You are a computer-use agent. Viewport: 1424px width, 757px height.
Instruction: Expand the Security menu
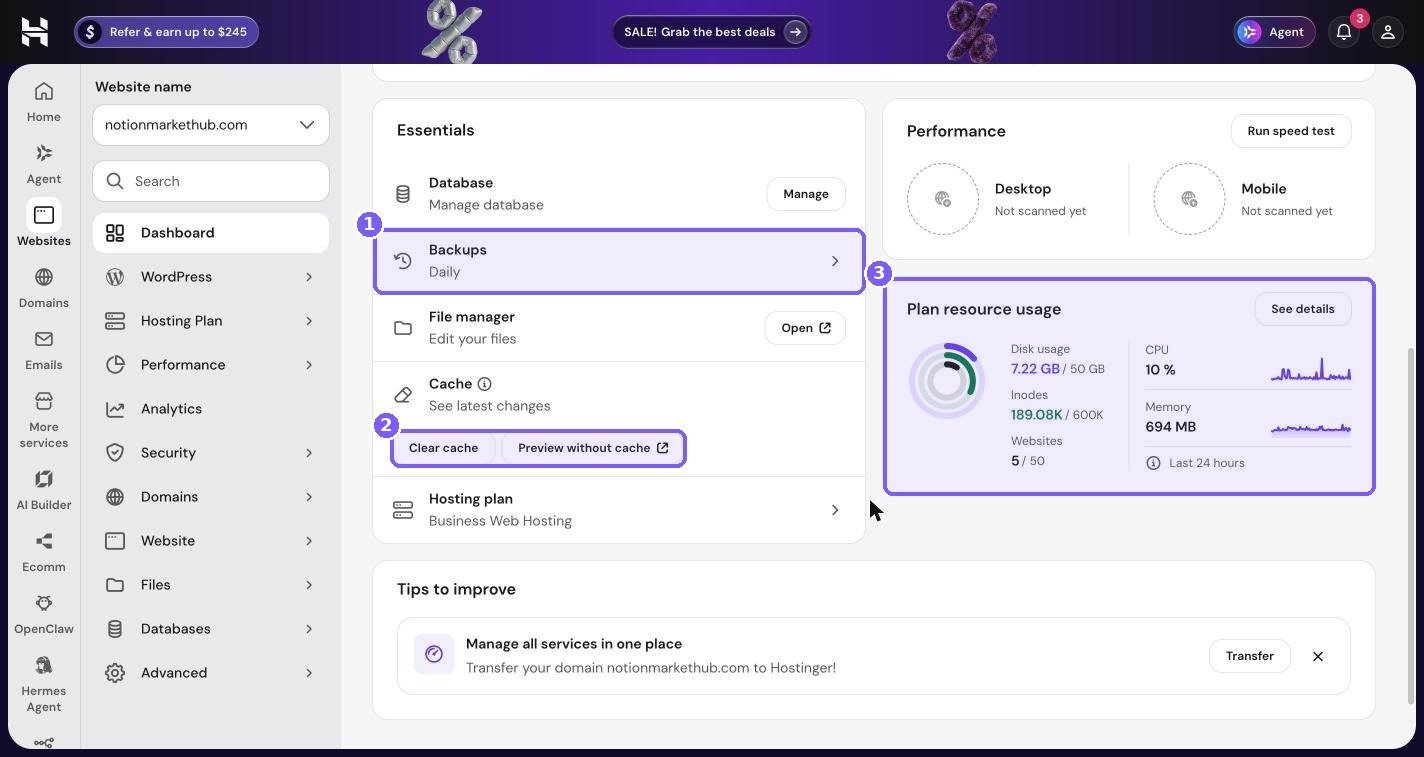click(x=211, y=453)
